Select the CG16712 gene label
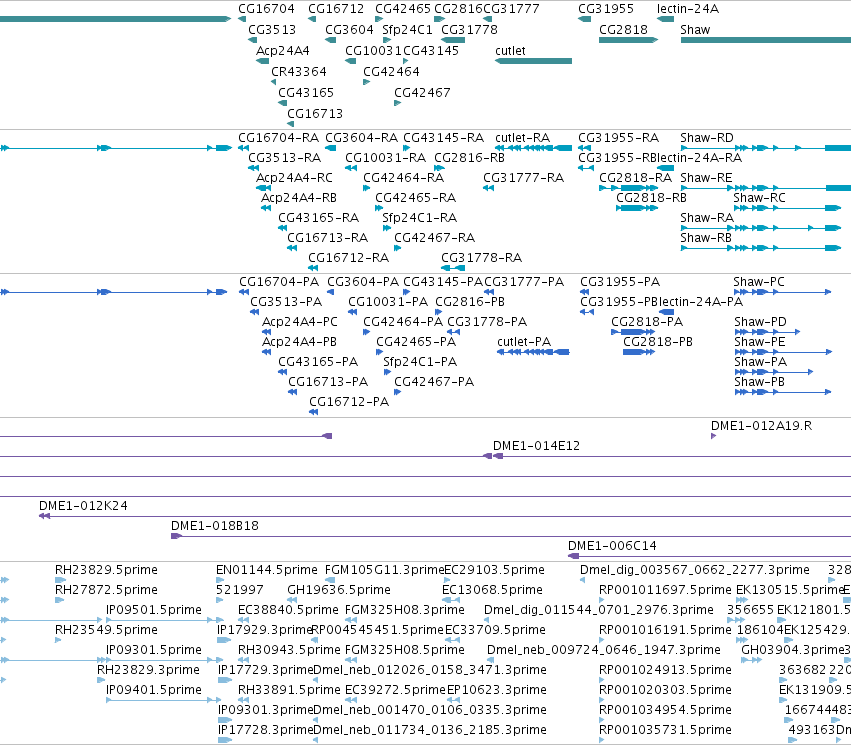 point(336,9)
